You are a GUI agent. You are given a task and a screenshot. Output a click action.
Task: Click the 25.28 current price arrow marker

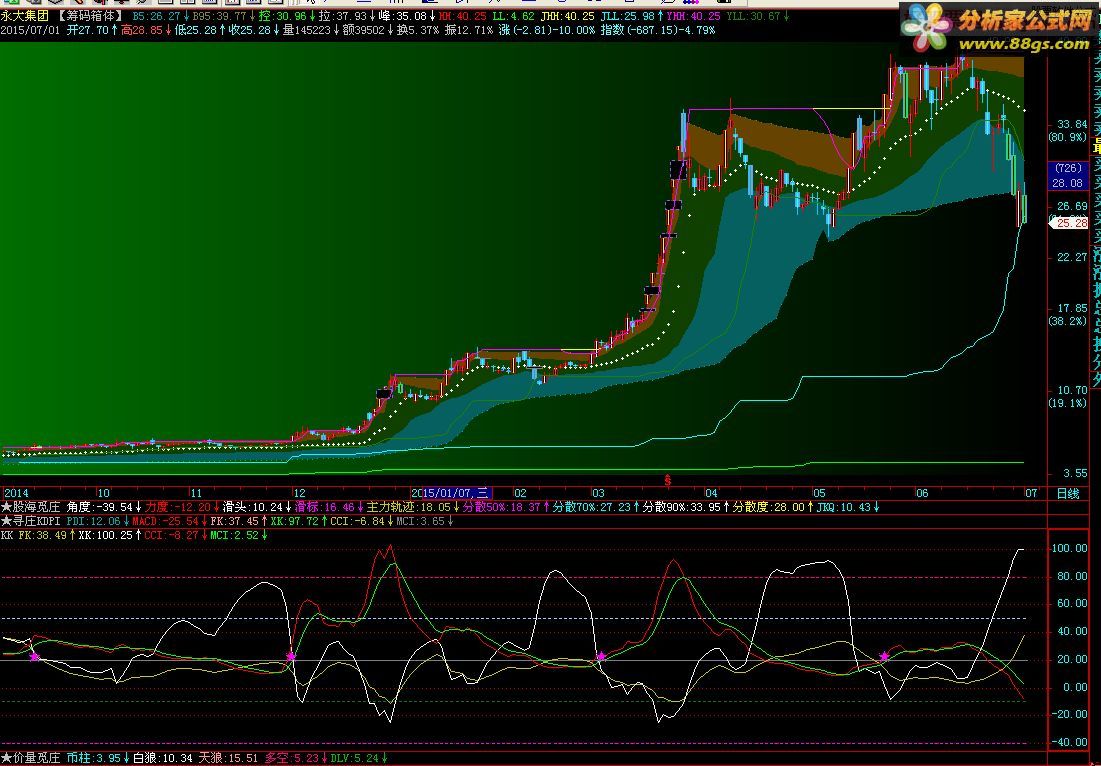1069,223
